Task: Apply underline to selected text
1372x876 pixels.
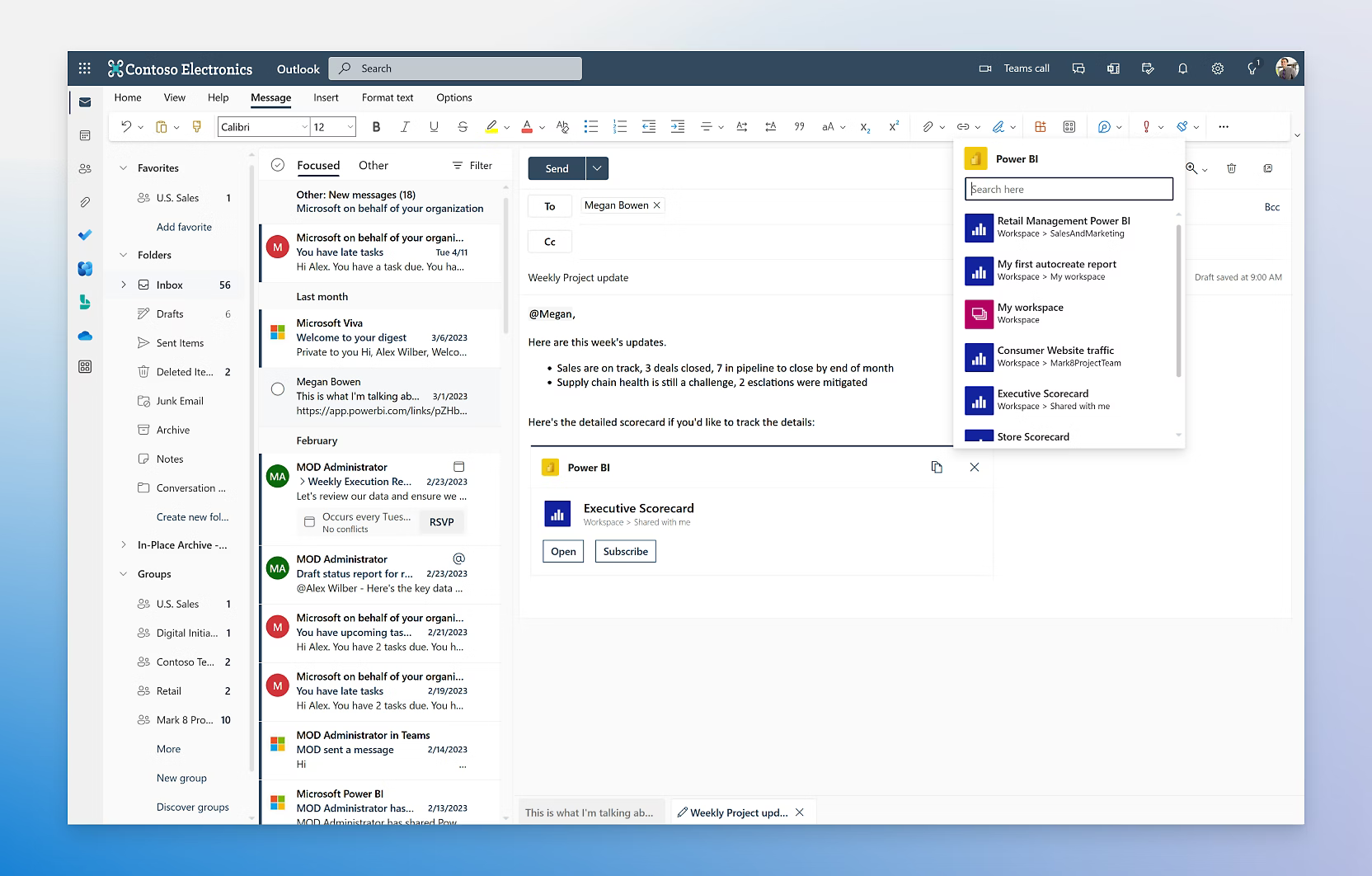Action: pos(434,126)
